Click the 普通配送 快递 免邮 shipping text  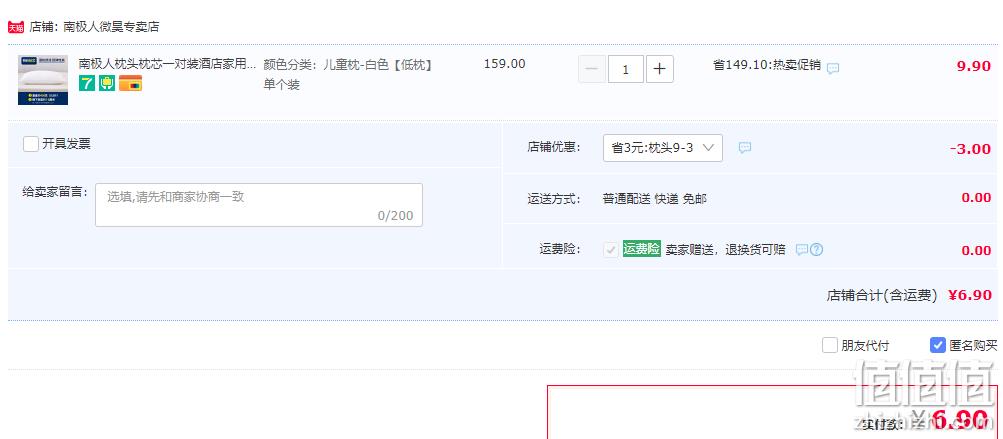tap(654, 198)
